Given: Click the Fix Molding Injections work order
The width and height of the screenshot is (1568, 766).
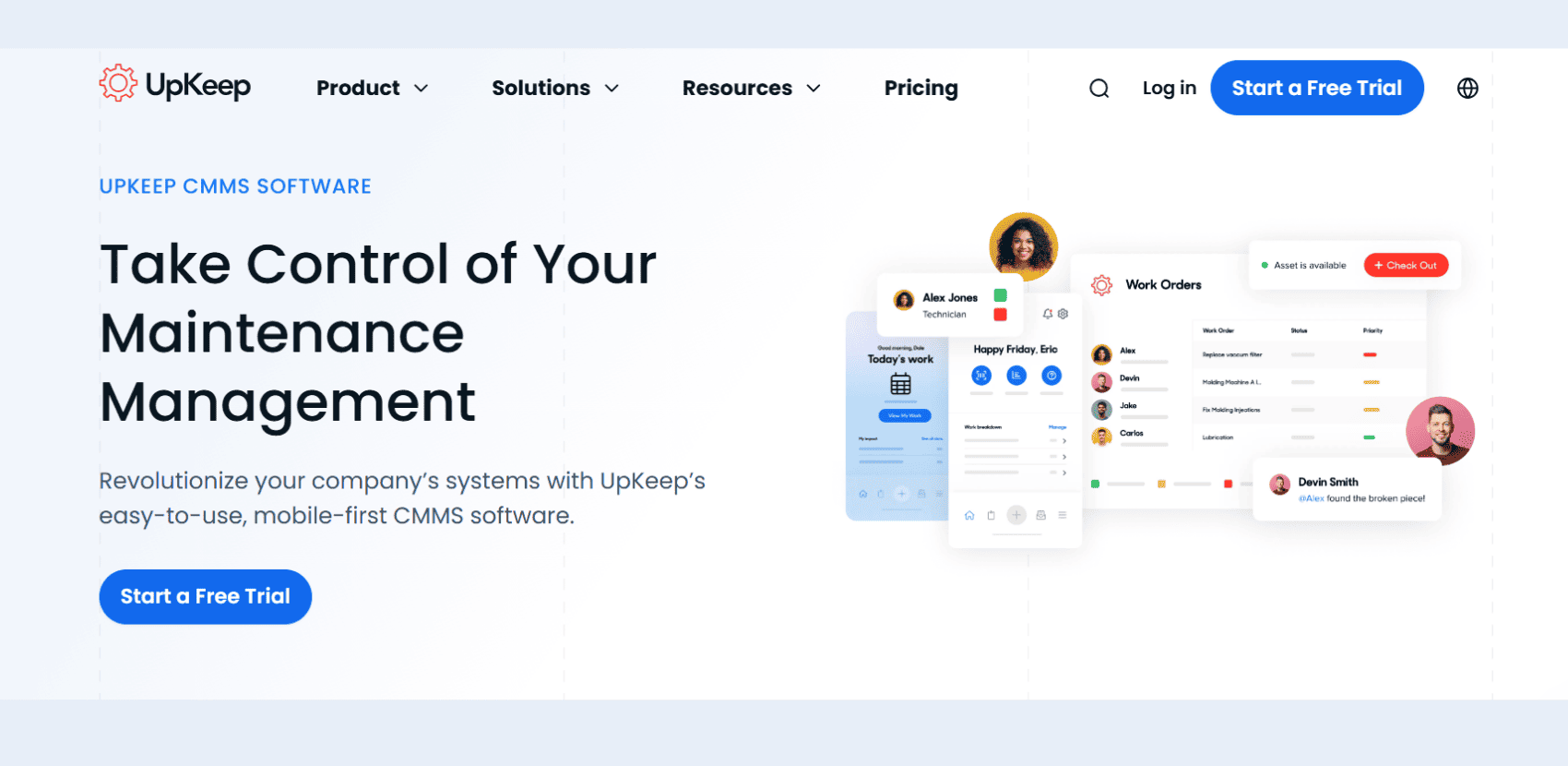Looking at the screenshot, I should 1231,410.
